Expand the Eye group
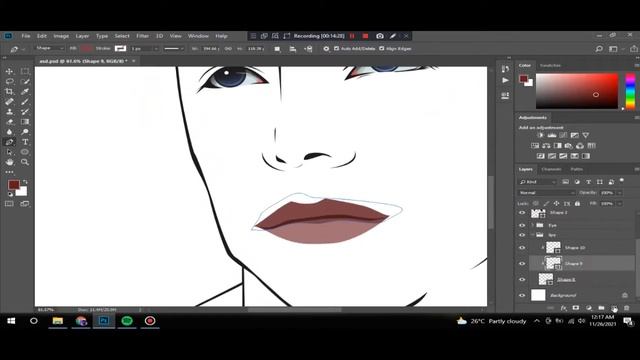Image resolution: width=640 pixels, height=360 pixels. pyautogui.click(x=532, y=225)
